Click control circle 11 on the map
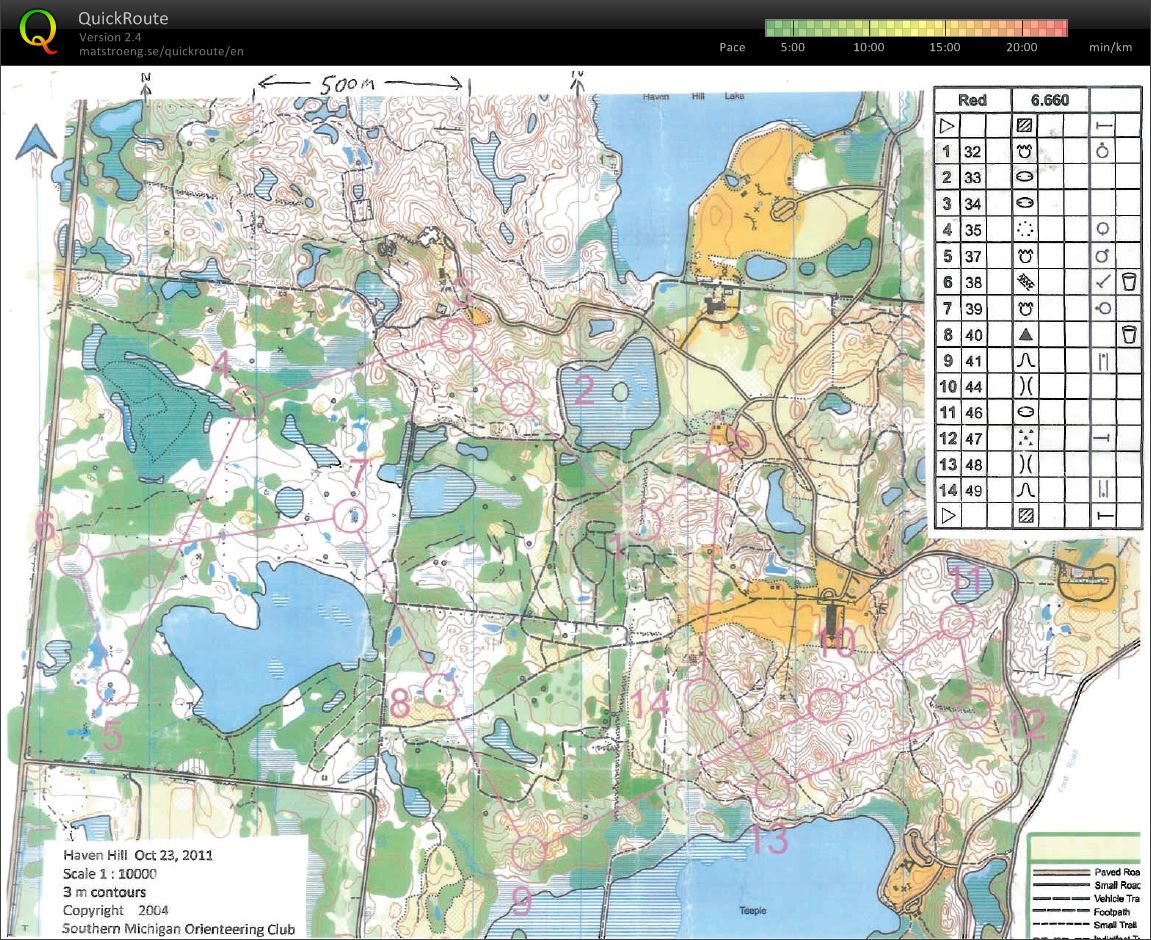This screenshot has width=1151, height=940. [957, 622]
